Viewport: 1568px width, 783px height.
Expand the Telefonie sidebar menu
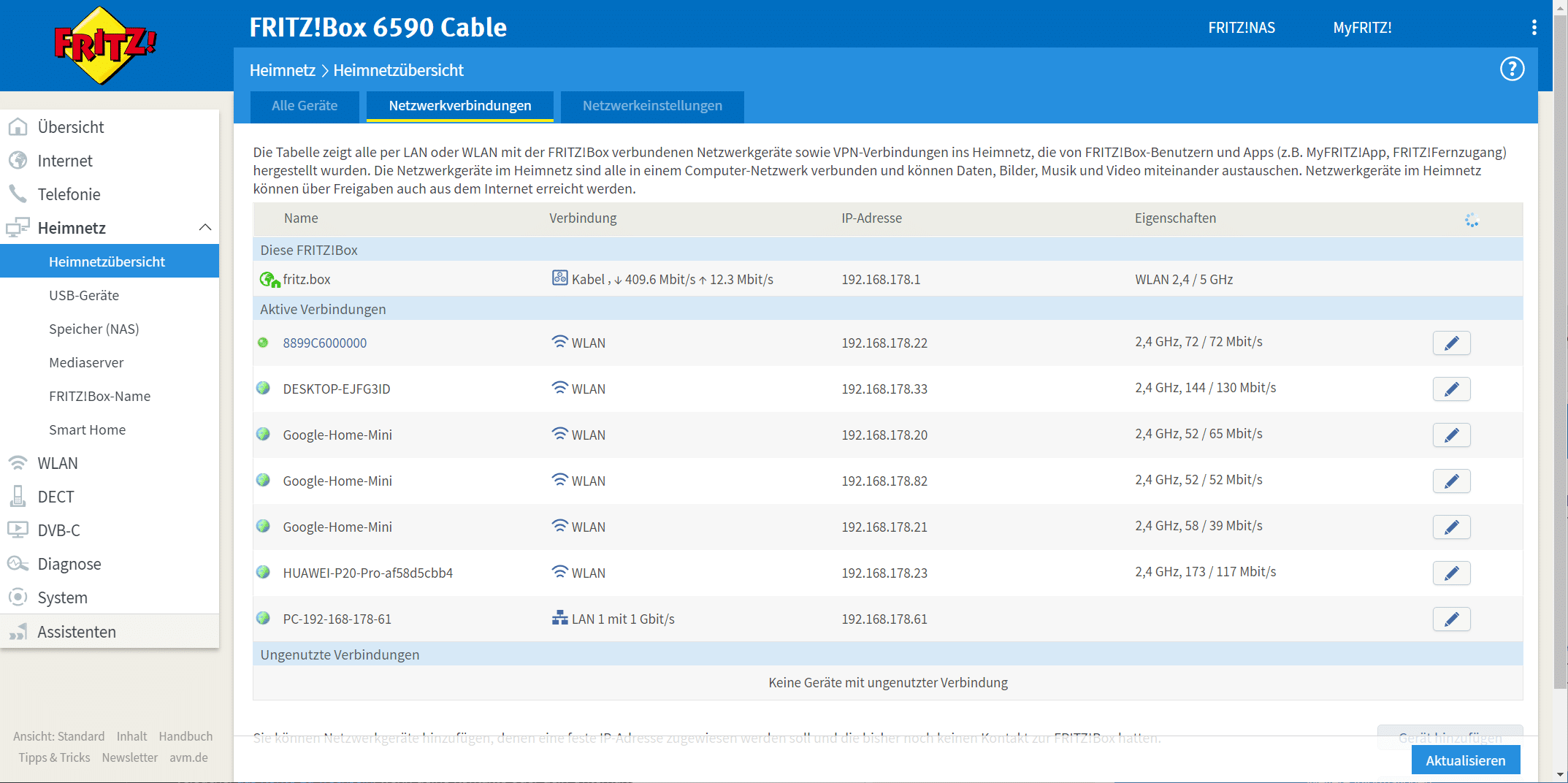click(69, 194)
